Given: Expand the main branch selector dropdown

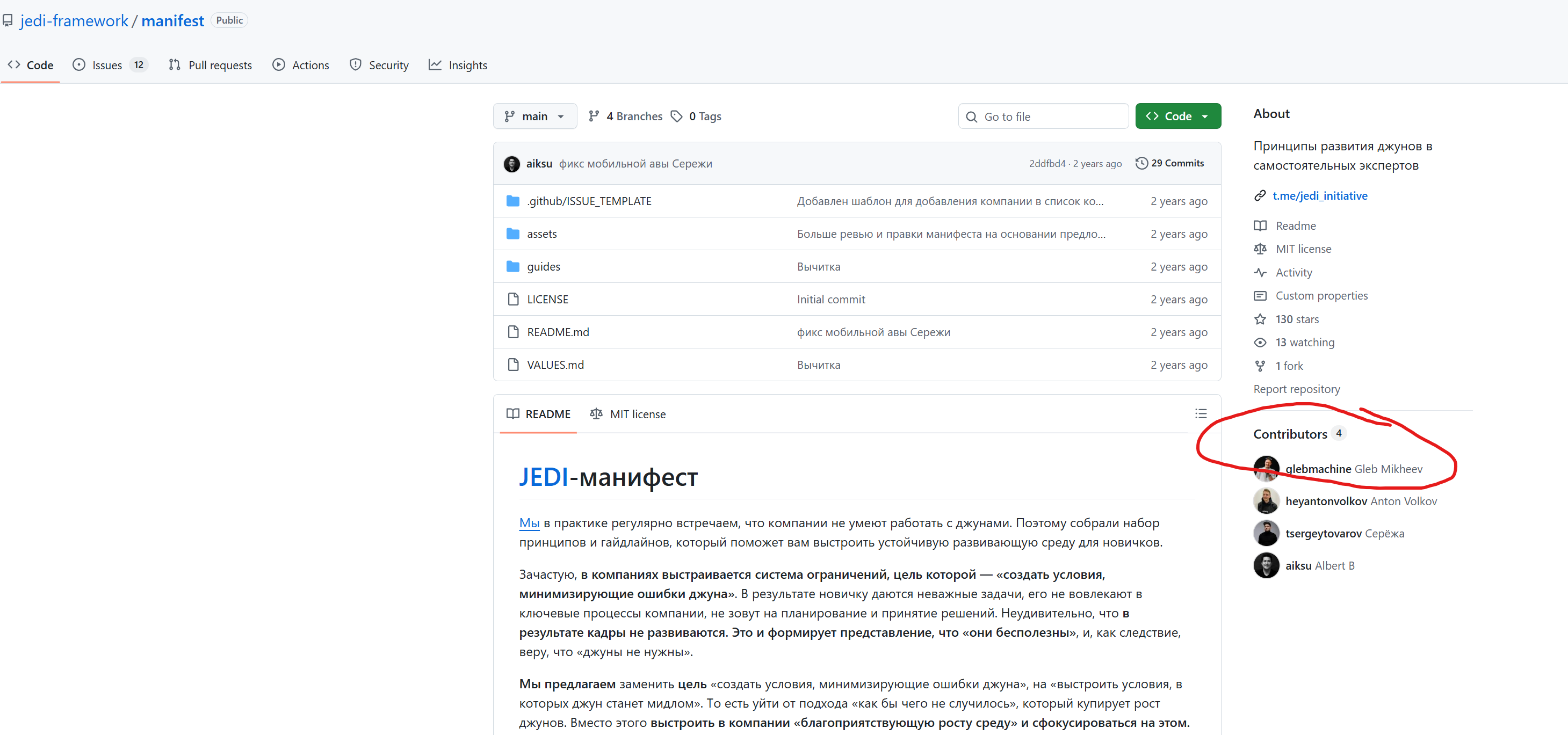Looking at the screenshot, I should pyautogui.click(x=534, y=116).
